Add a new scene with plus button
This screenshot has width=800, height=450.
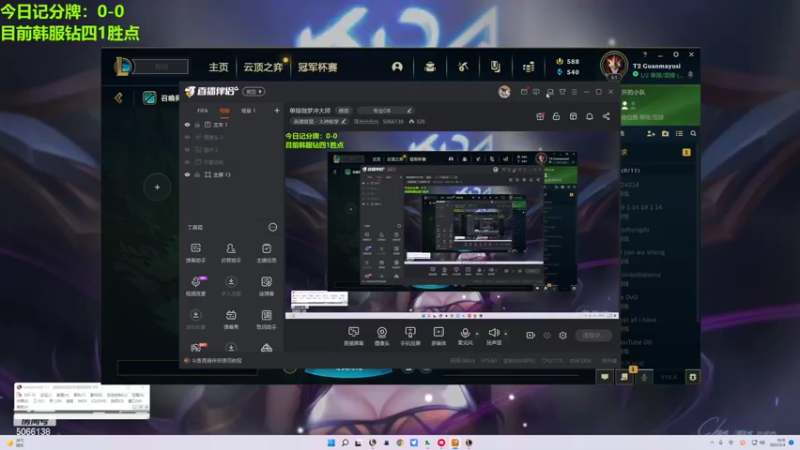tap(277, 111)
